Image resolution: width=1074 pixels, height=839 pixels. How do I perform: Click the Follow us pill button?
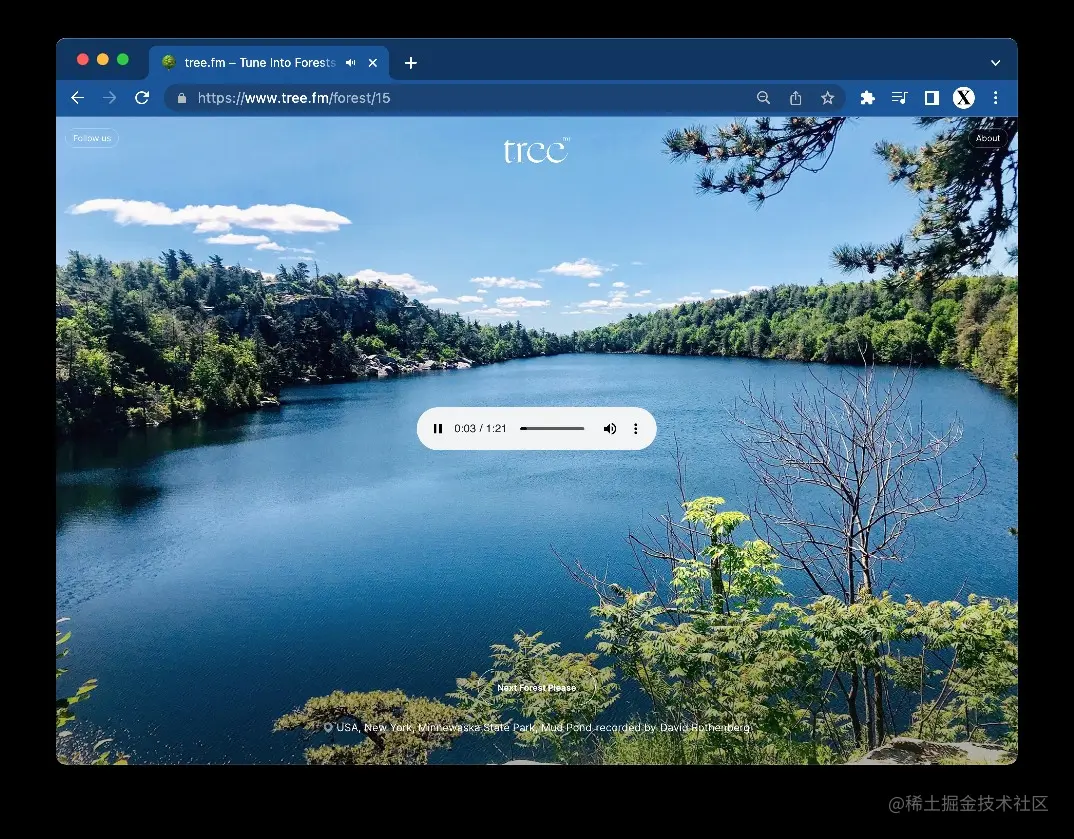tap(90, 138)
